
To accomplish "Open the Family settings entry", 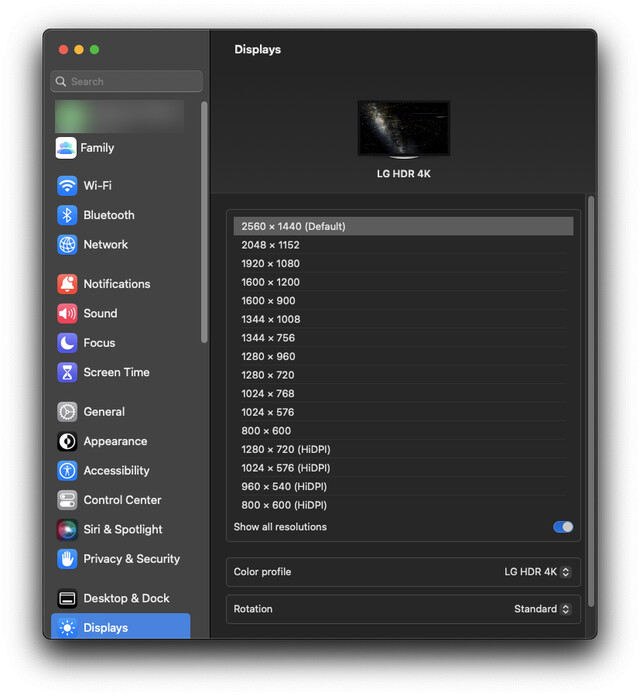I will [97, 148].
